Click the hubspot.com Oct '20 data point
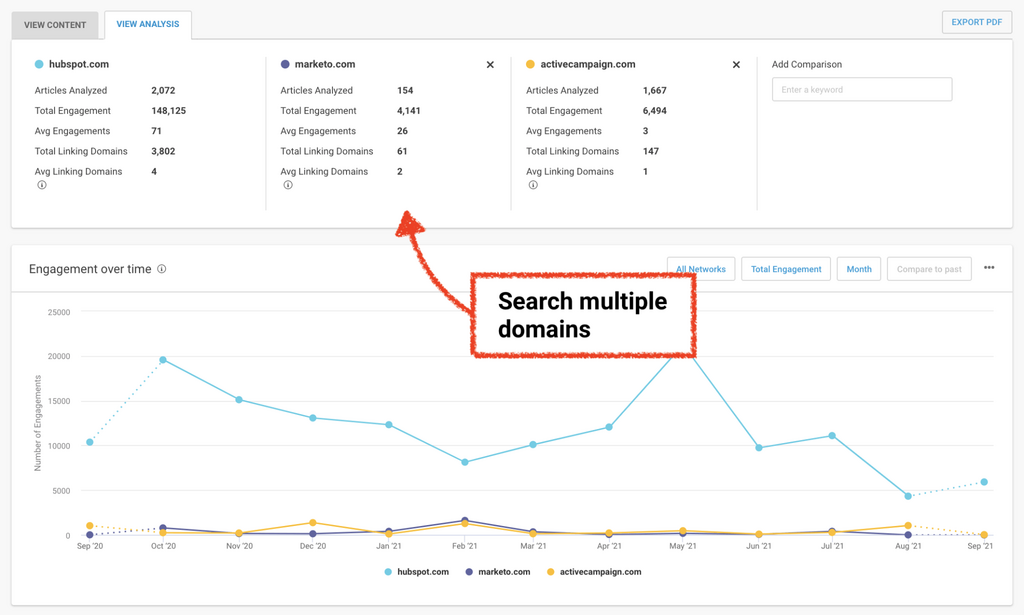The width and height of the screenshot is (1024, 615). (x=163, y=360)
